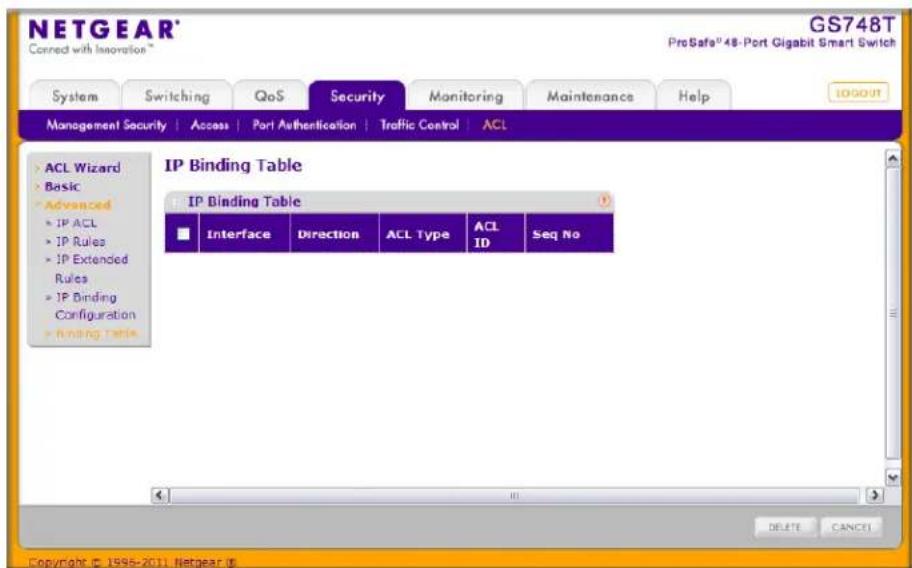912x568 pixels.
Task: Click the horizontal scrollbar right arrow
Action: [874, 495]
